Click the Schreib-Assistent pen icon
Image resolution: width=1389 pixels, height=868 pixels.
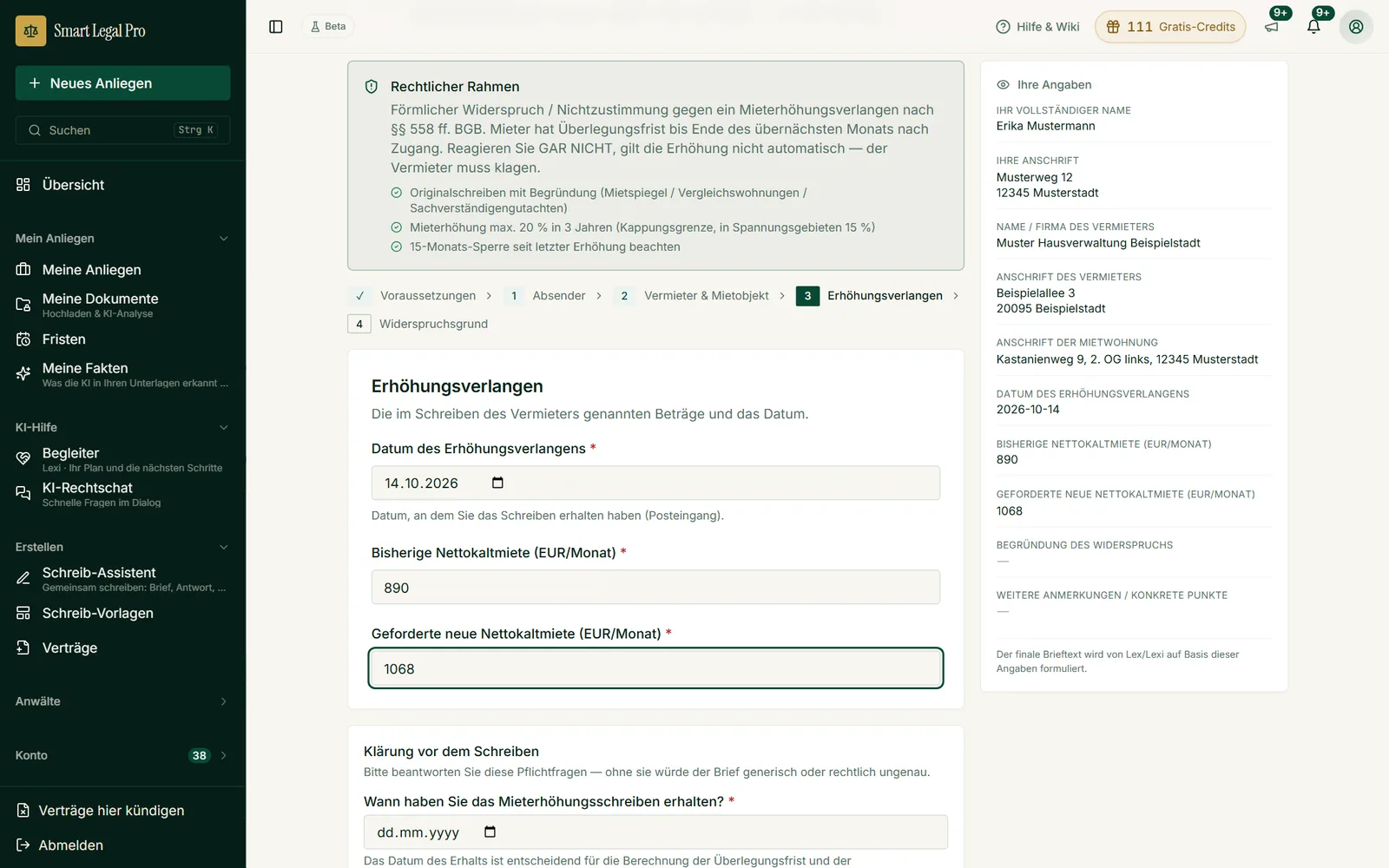[x=23, y=578]
